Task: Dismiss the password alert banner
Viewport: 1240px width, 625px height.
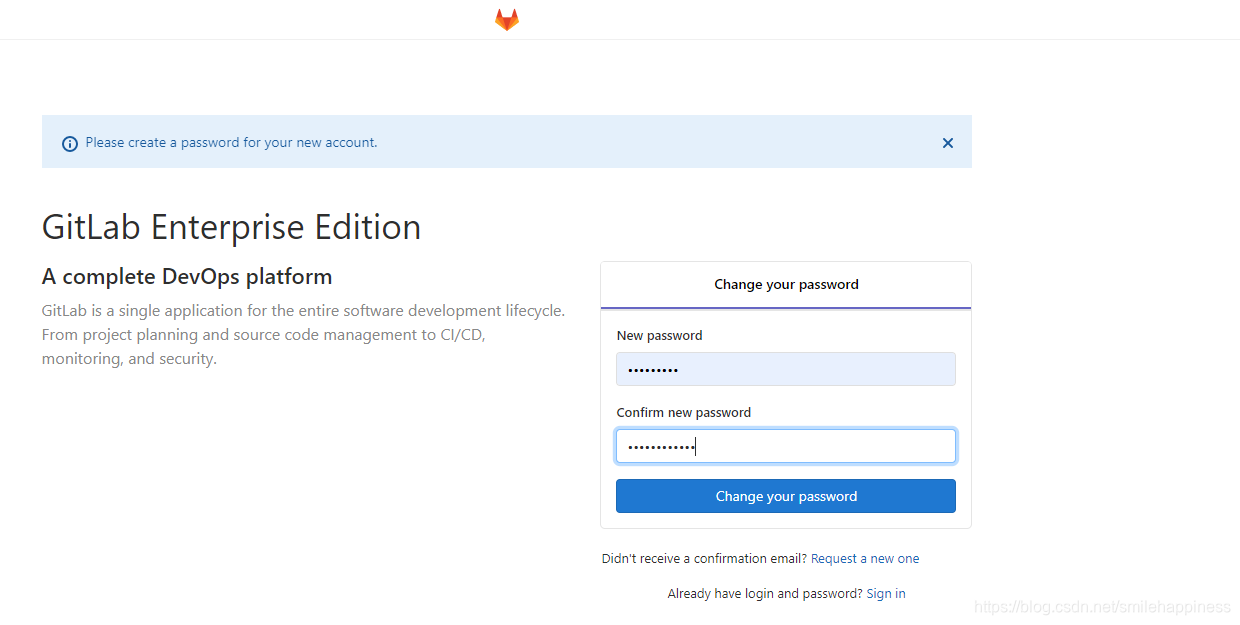Action: [x=948, y=143]
